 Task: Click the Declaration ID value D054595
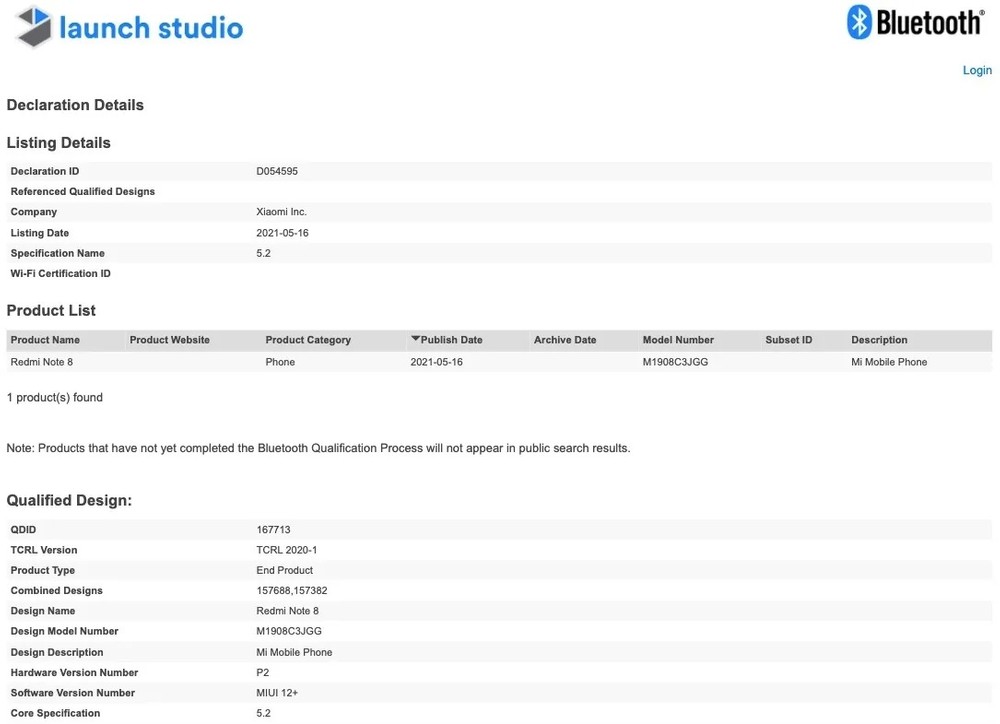pos(277,171)
